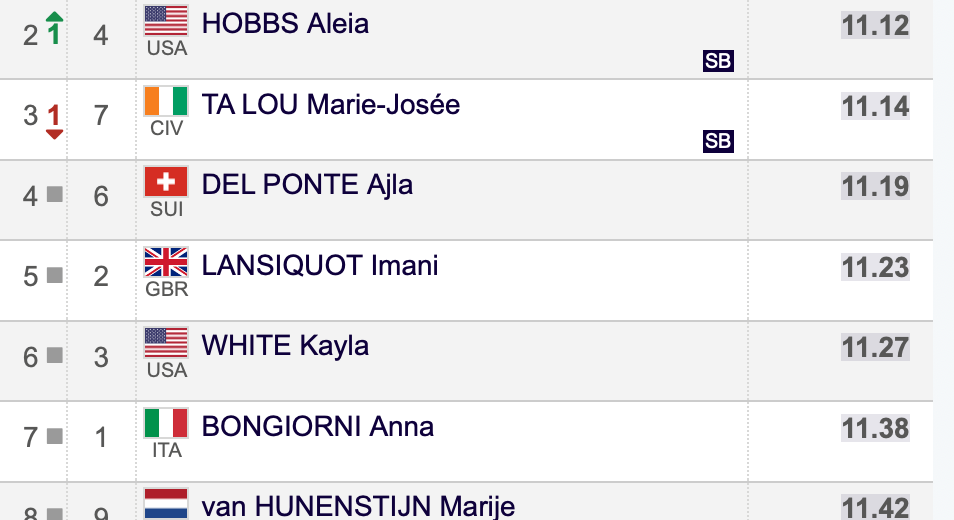Click the SB badge in TA LOU's row
This screenshot has width=954, height=520.
718,141
